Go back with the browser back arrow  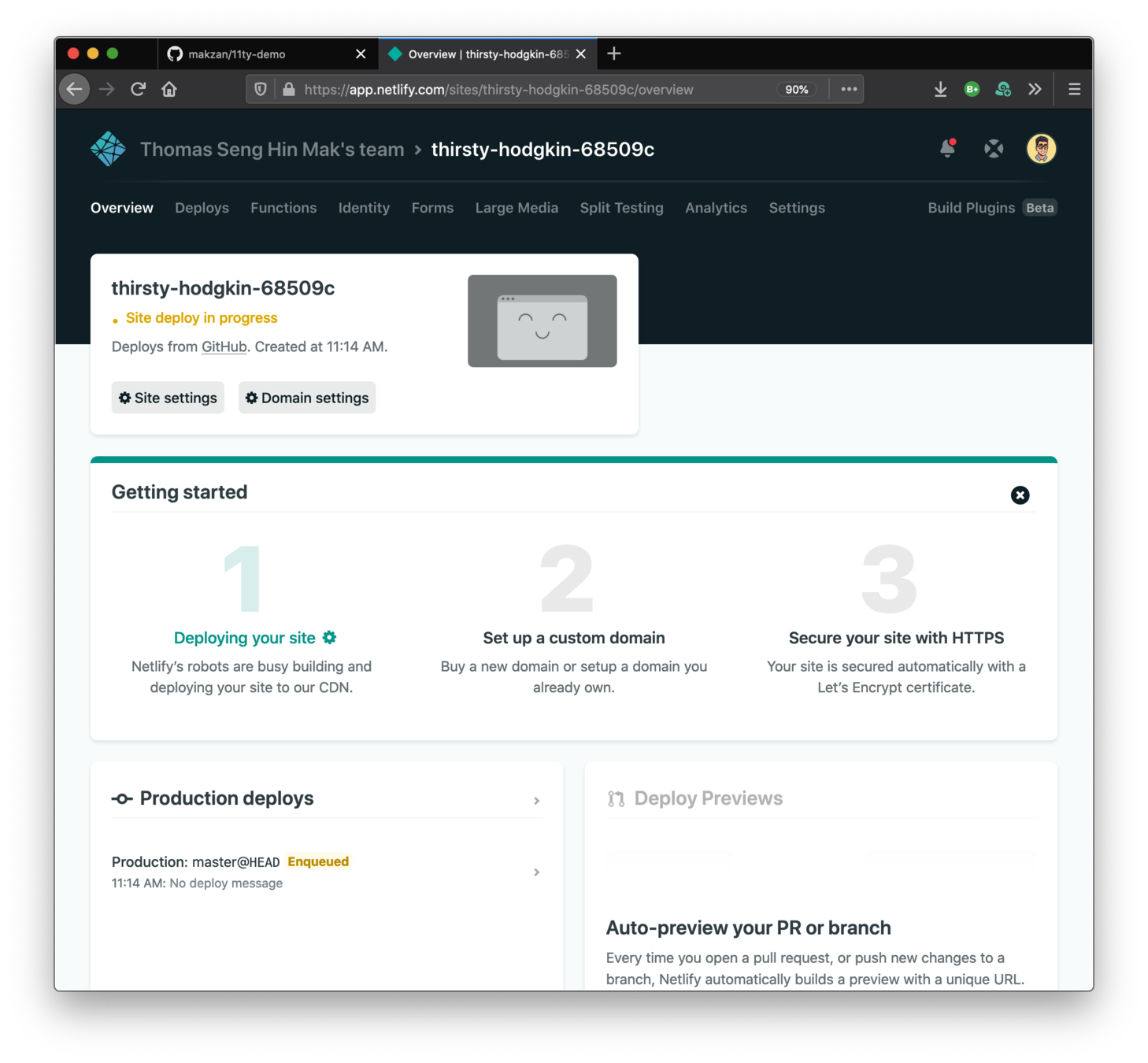pos(75,89)
